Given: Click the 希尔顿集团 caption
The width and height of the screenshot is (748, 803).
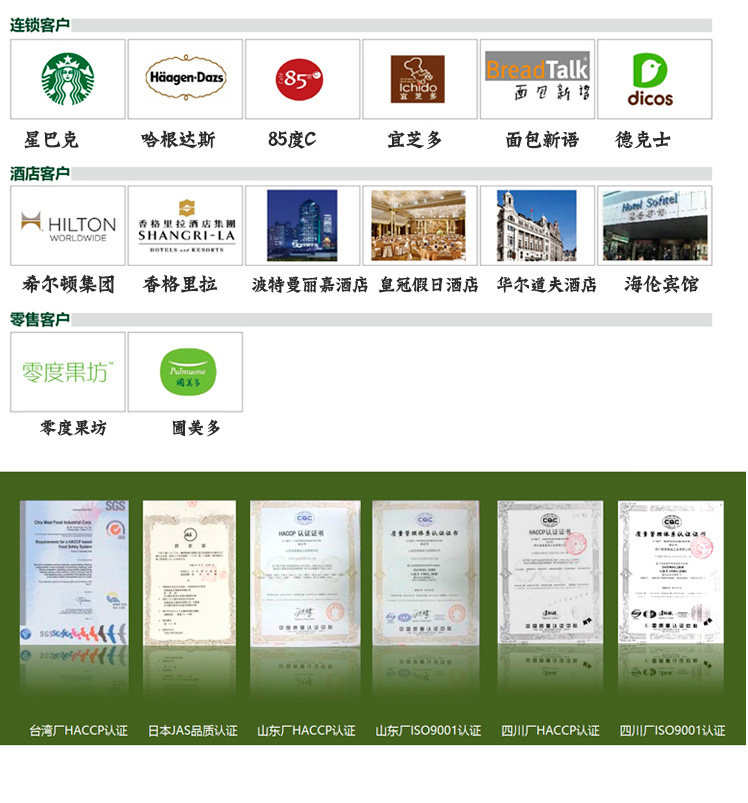Looking at the screenshot, I should tap(68, 284).
